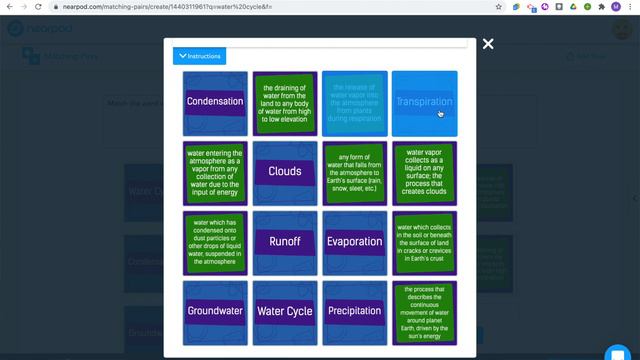Select the Condensation card
This screenshot has height=360, width=640.
[215, 103]
